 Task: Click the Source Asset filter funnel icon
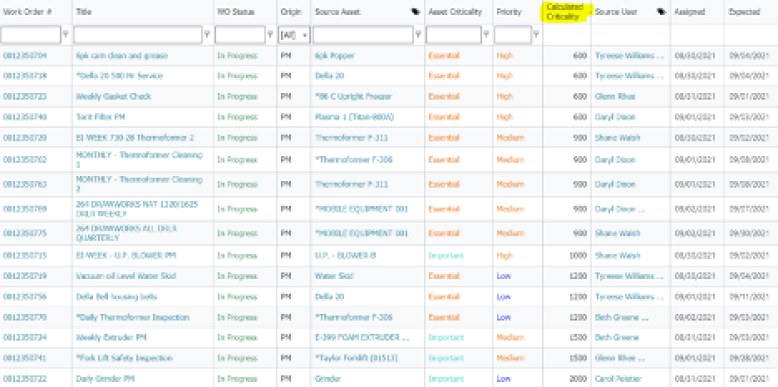tap(418, 35)
